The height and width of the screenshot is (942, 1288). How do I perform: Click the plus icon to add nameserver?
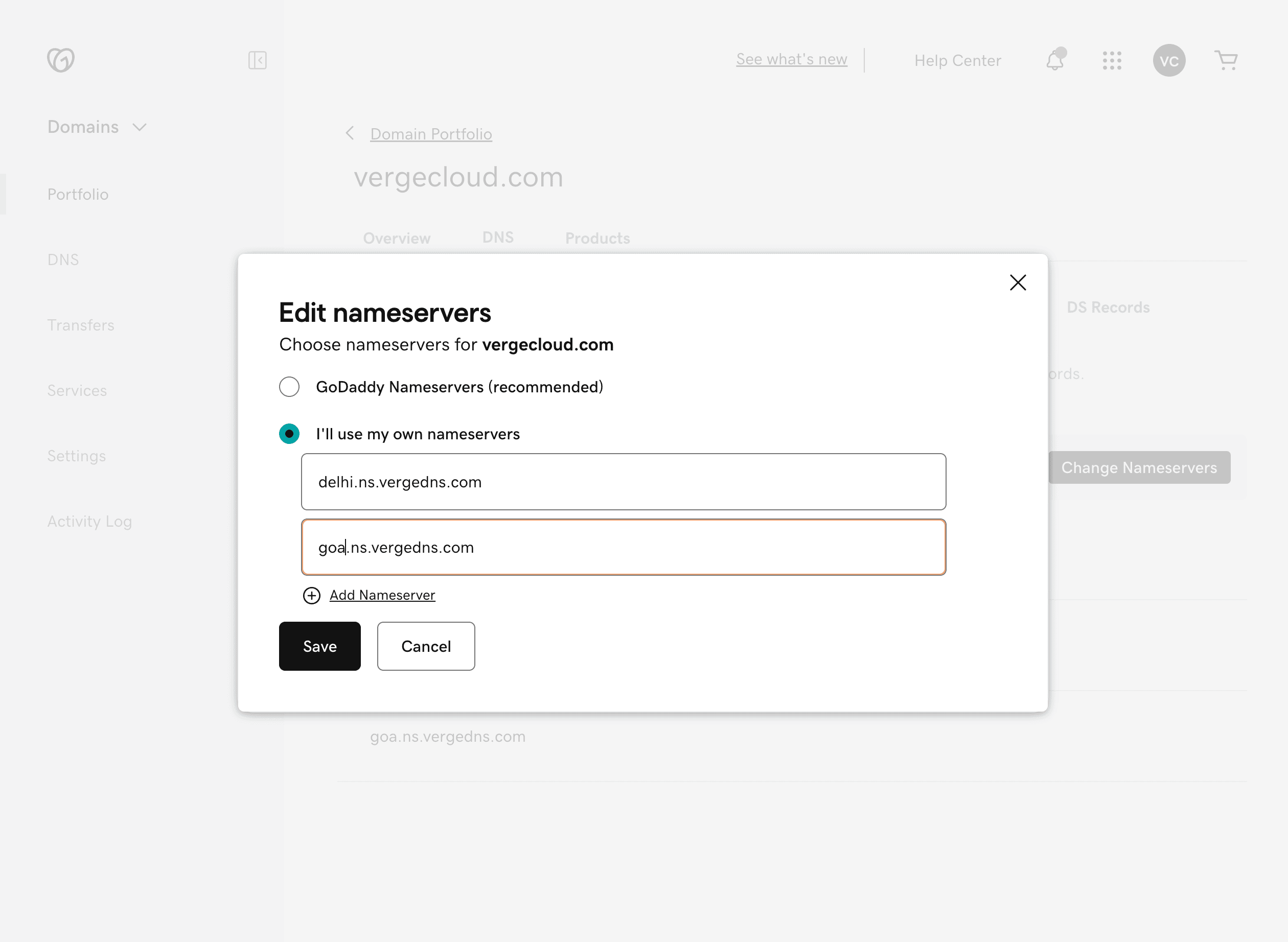[x=311, y=595]
